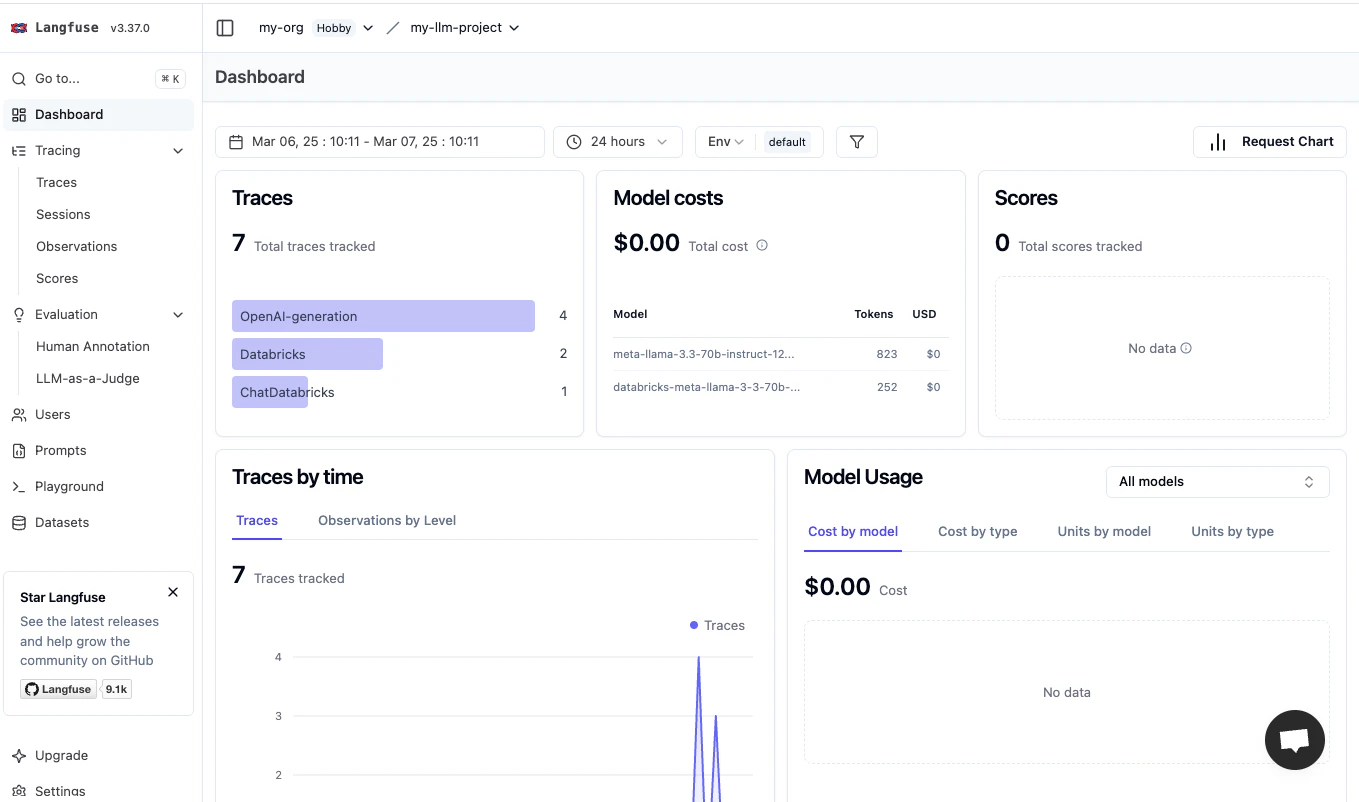Dismiss the Star Langfuse card

click(173, 593)
